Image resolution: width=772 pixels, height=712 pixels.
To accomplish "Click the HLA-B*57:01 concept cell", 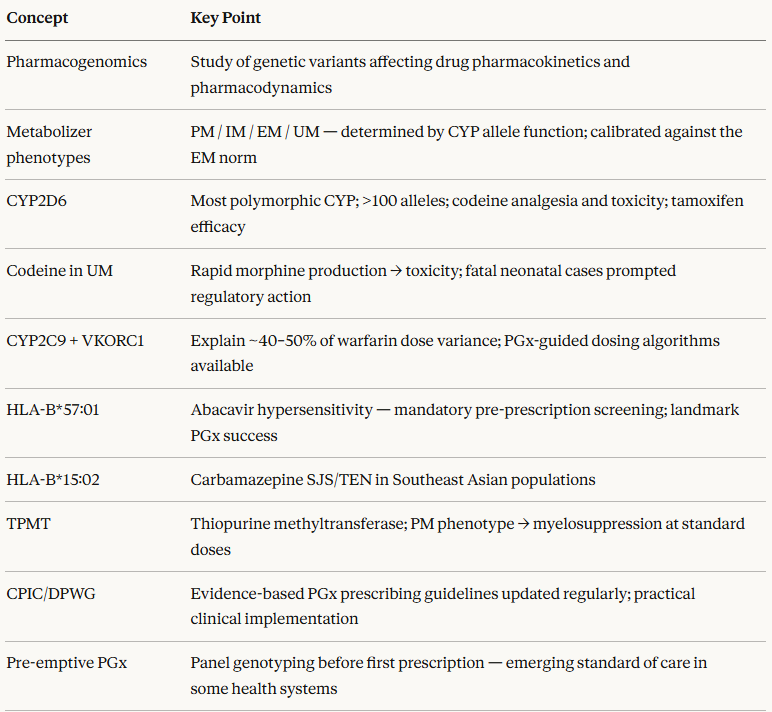I will 53,410.
